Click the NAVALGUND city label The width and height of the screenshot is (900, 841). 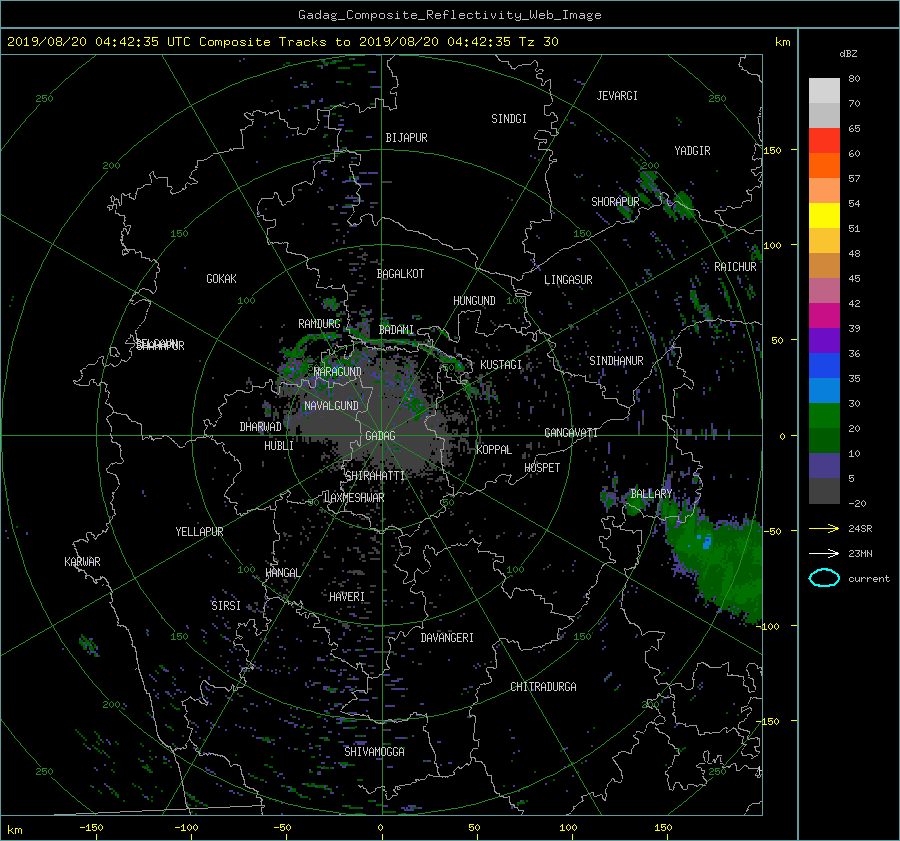click(x=331, y=406)
